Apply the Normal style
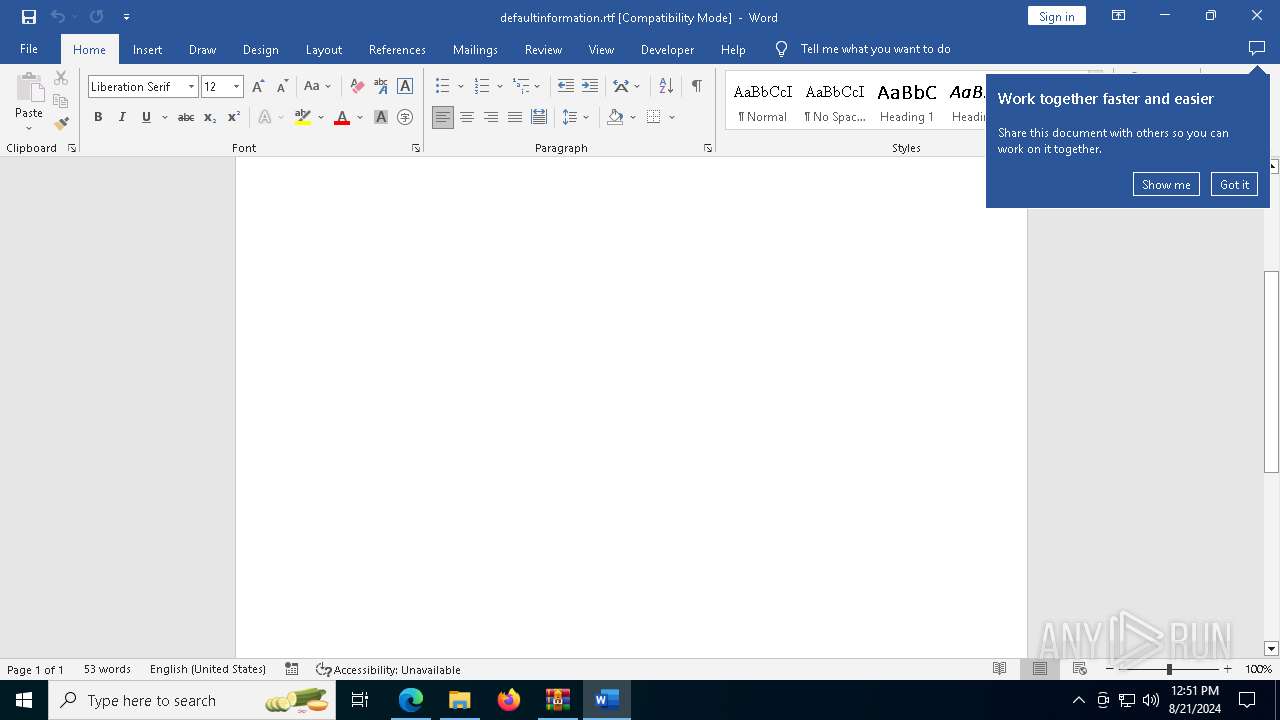 pyautogui.click(x=763, y=102)
